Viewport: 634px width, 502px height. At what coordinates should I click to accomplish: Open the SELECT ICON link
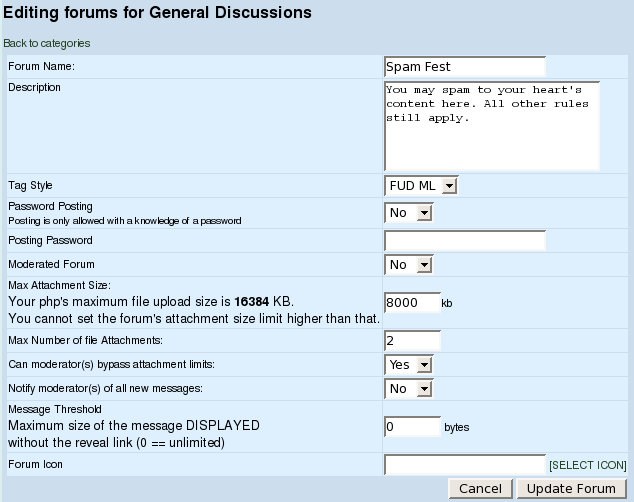(588, 466)
